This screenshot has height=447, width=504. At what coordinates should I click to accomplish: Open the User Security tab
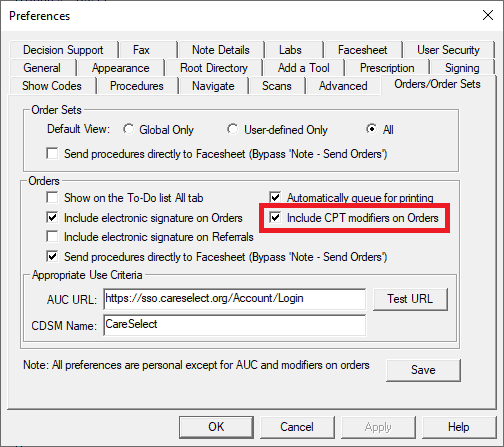pos(448,50)
